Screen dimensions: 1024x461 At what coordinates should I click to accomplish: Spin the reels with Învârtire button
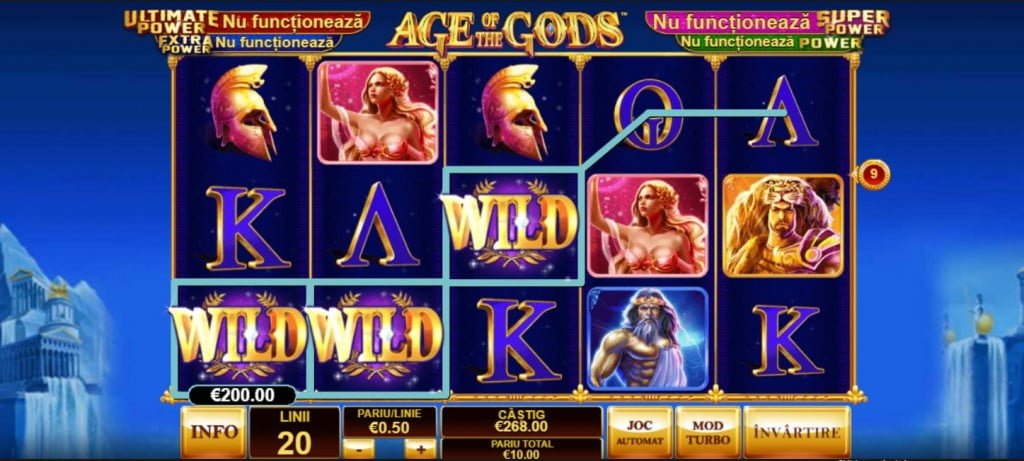click(797, 432)
